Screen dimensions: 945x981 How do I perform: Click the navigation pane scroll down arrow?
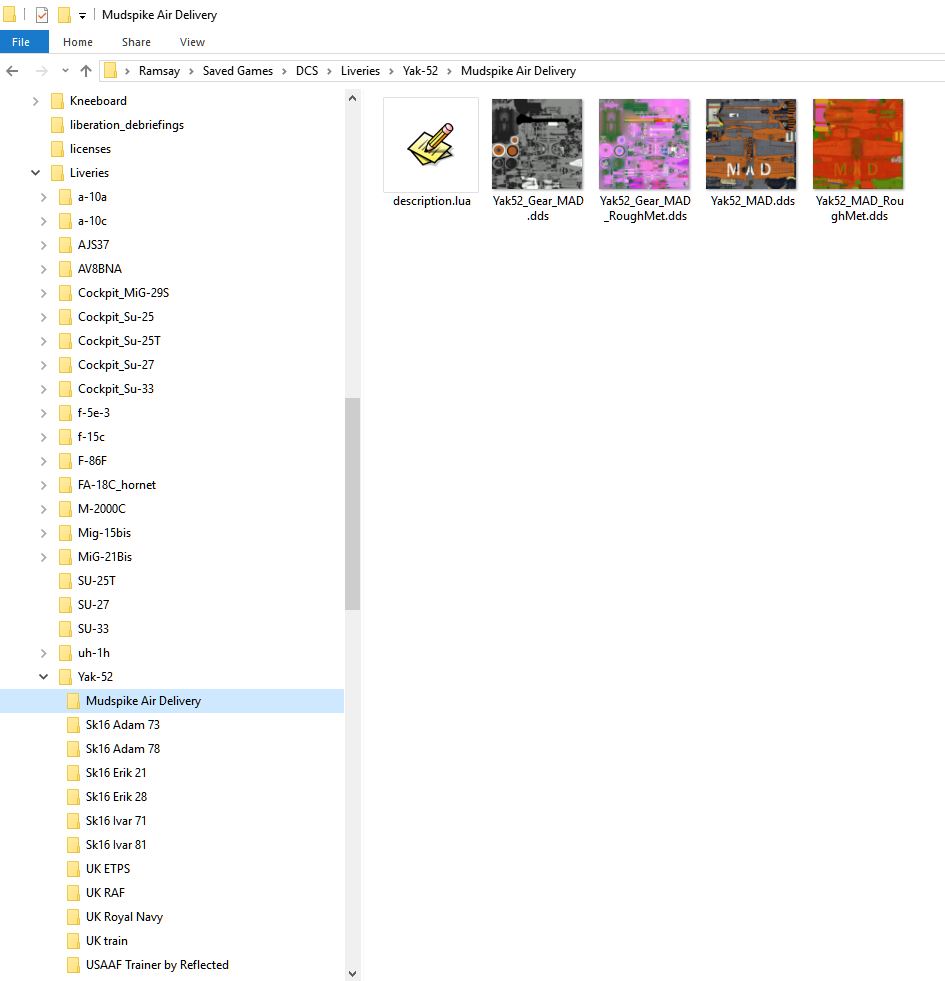click(352, 973)
